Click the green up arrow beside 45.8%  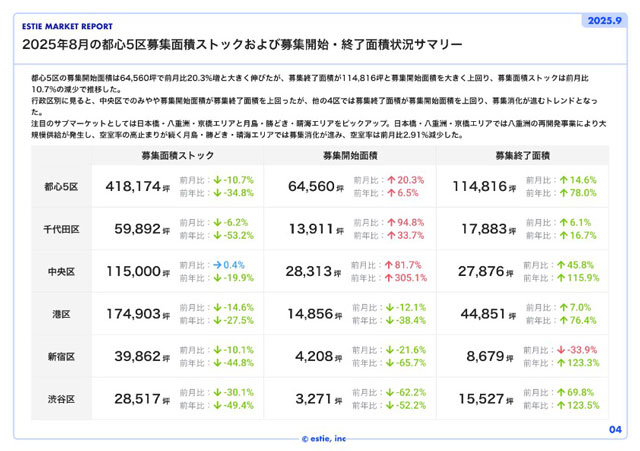[x=561, y=265]
